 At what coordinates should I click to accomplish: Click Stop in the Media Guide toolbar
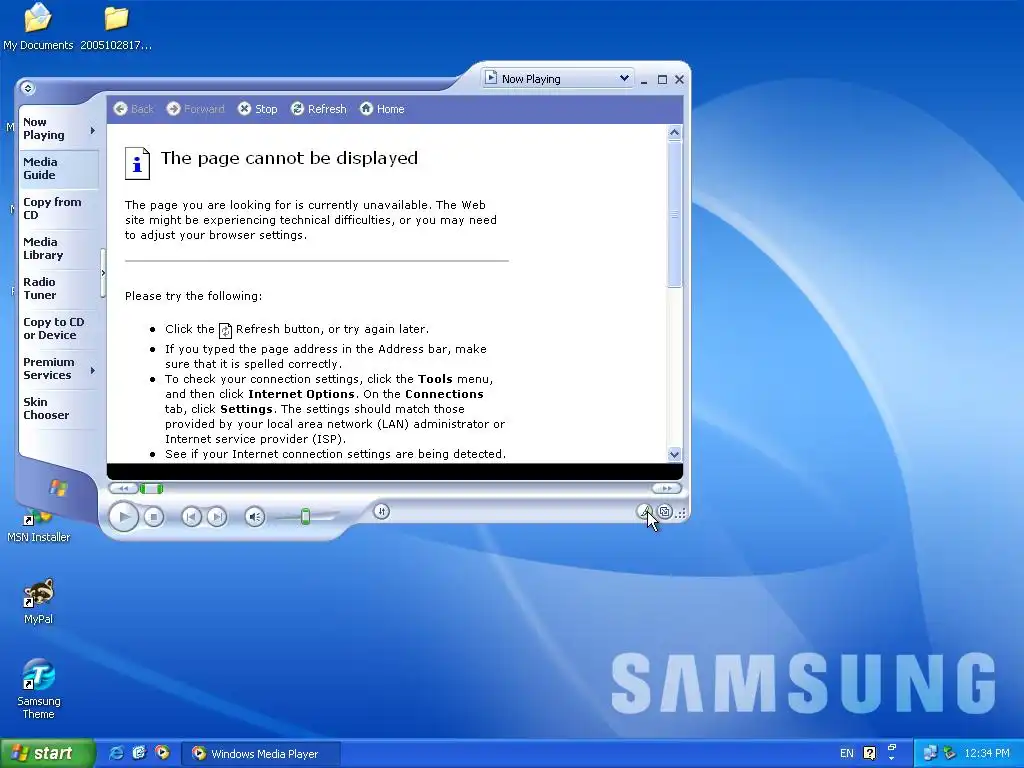[x=257, y=109]
